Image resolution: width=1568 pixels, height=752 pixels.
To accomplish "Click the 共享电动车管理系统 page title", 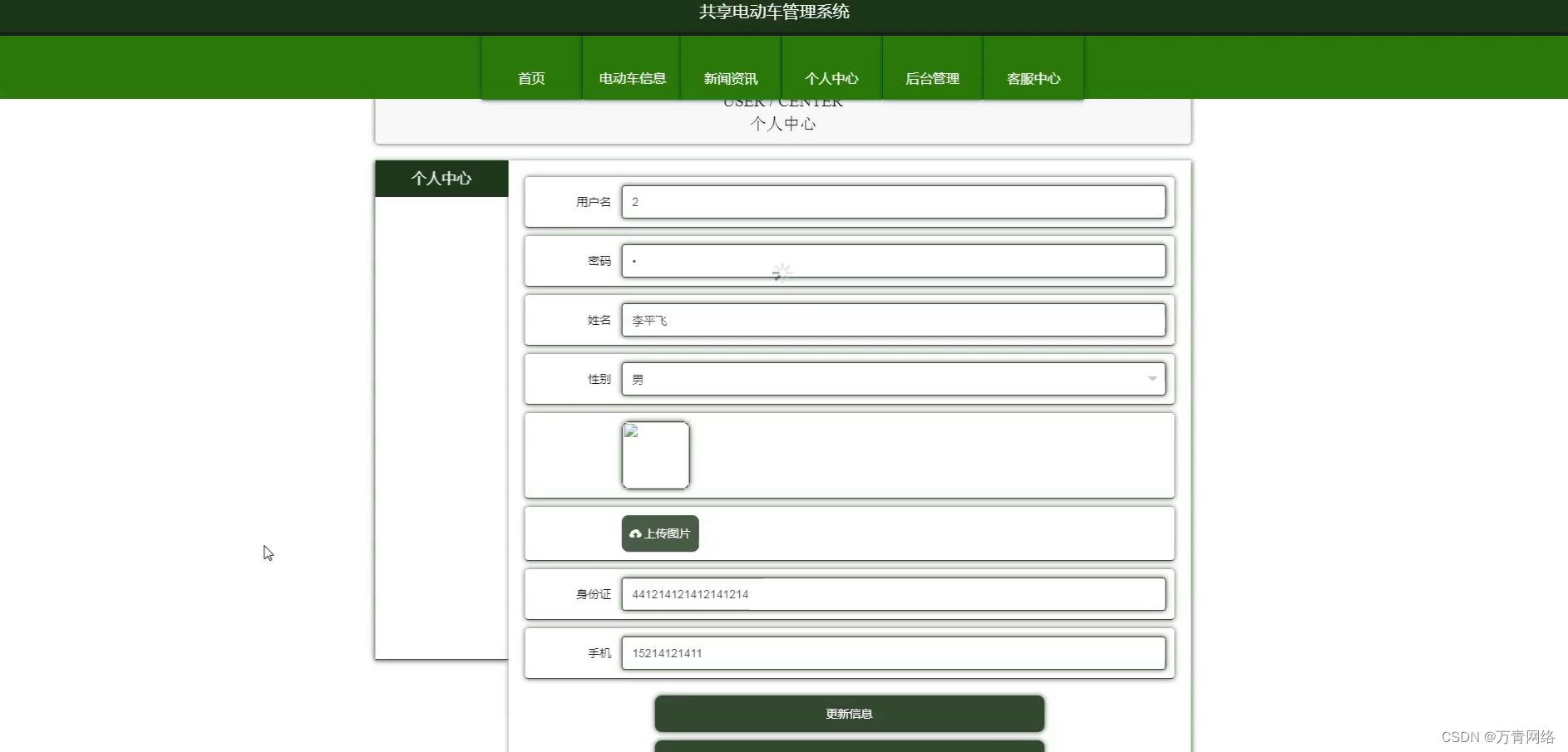I will click(773, 12).
